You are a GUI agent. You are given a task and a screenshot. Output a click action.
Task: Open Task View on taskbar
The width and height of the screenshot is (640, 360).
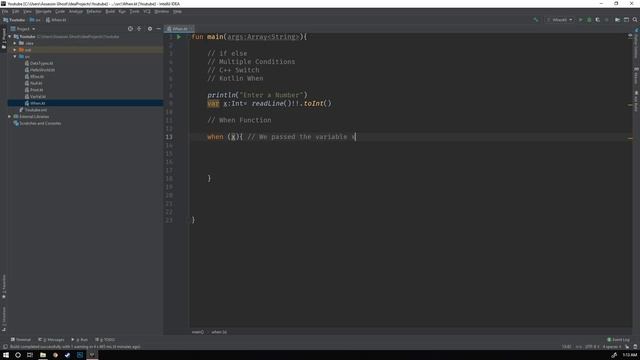pos(30,355)
